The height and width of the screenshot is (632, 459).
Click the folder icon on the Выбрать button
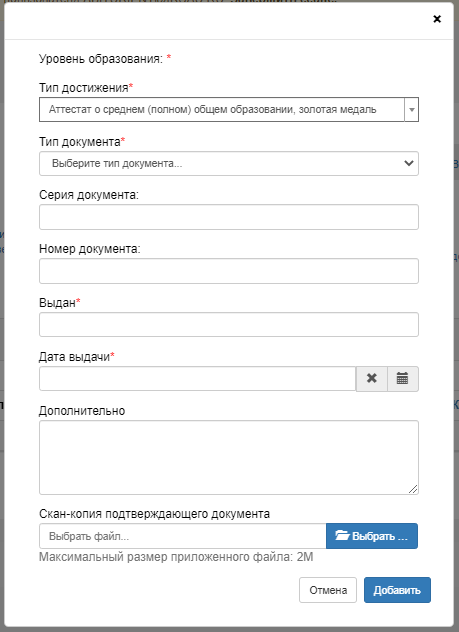342,536
